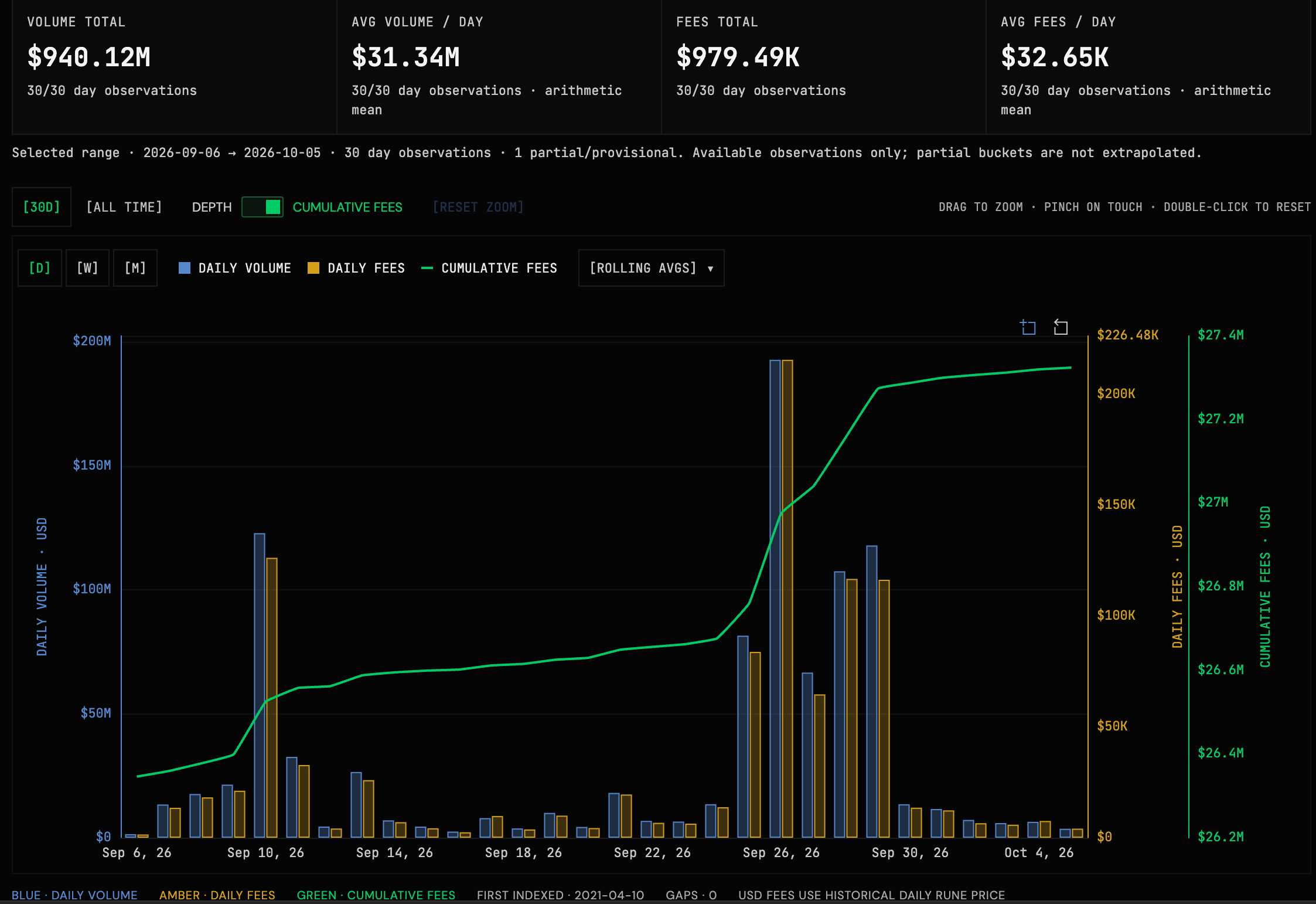Click the $31.34M avg volume value

[x=405, y=57]
